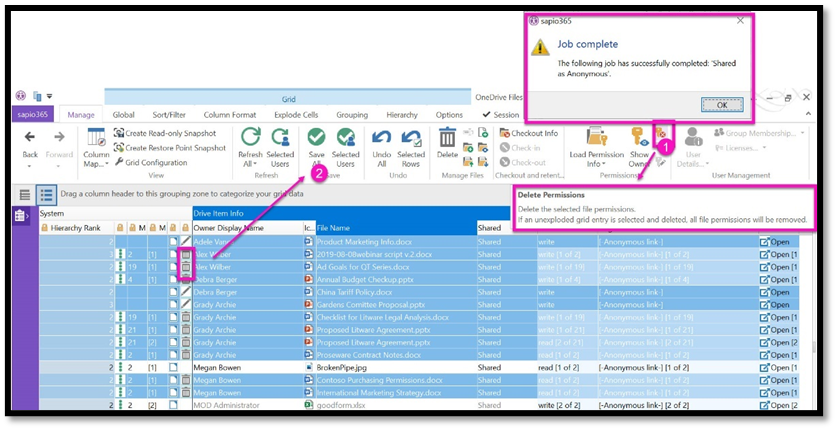Viewport: 836px width, 429px height.
Task: Open the Column Format tab
Action: (230, 115)
